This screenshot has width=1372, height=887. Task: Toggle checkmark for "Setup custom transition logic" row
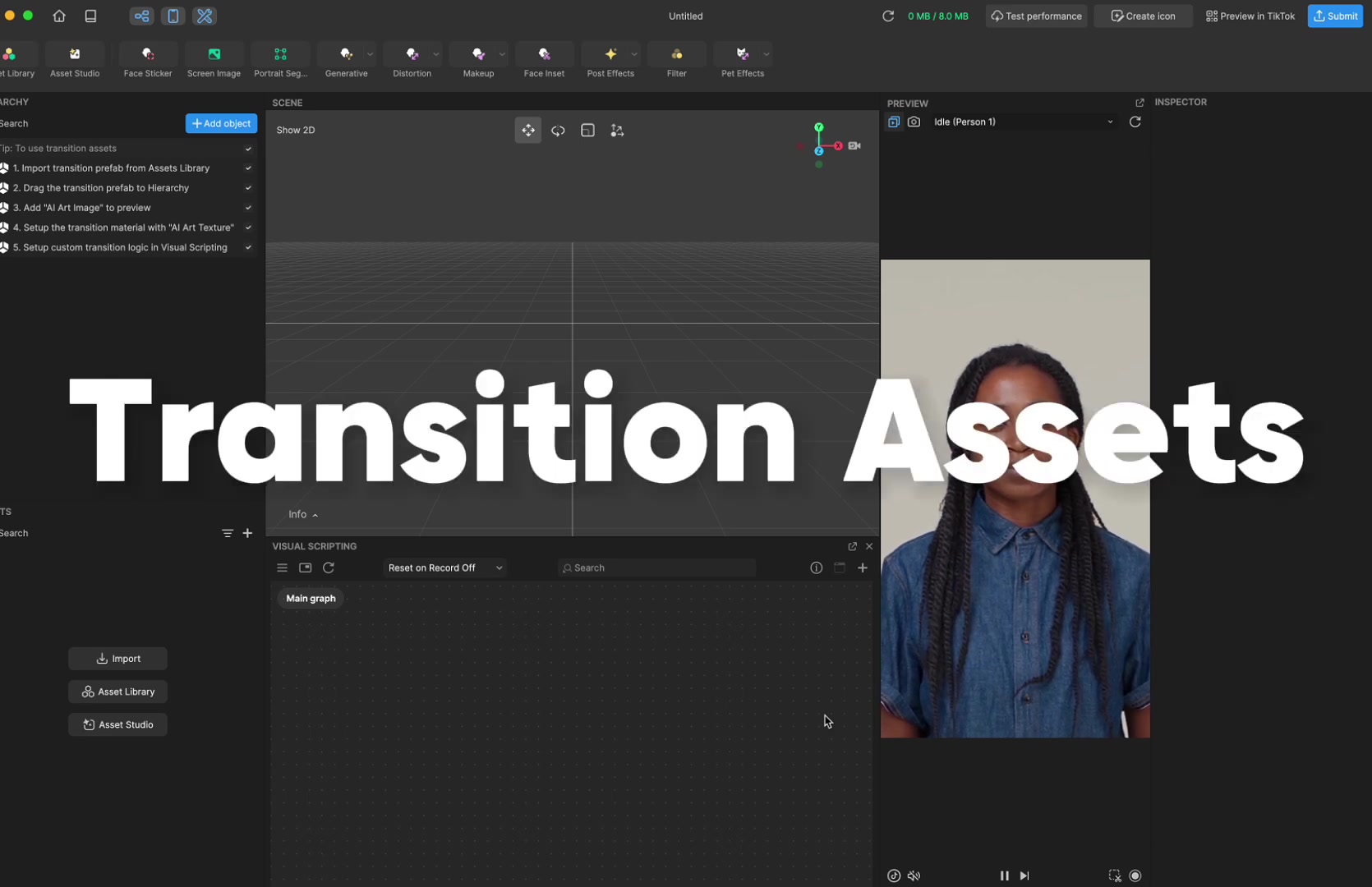click(x=248, y=247)
